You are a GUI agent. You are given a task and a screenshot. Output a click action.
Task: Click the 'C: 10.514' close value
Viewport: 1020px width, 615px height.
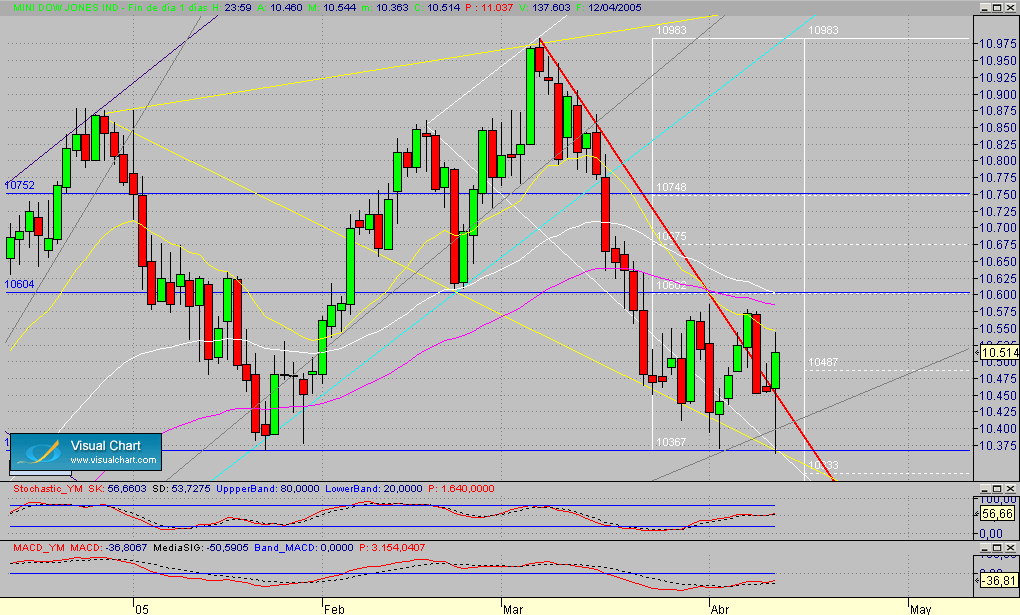437,8
